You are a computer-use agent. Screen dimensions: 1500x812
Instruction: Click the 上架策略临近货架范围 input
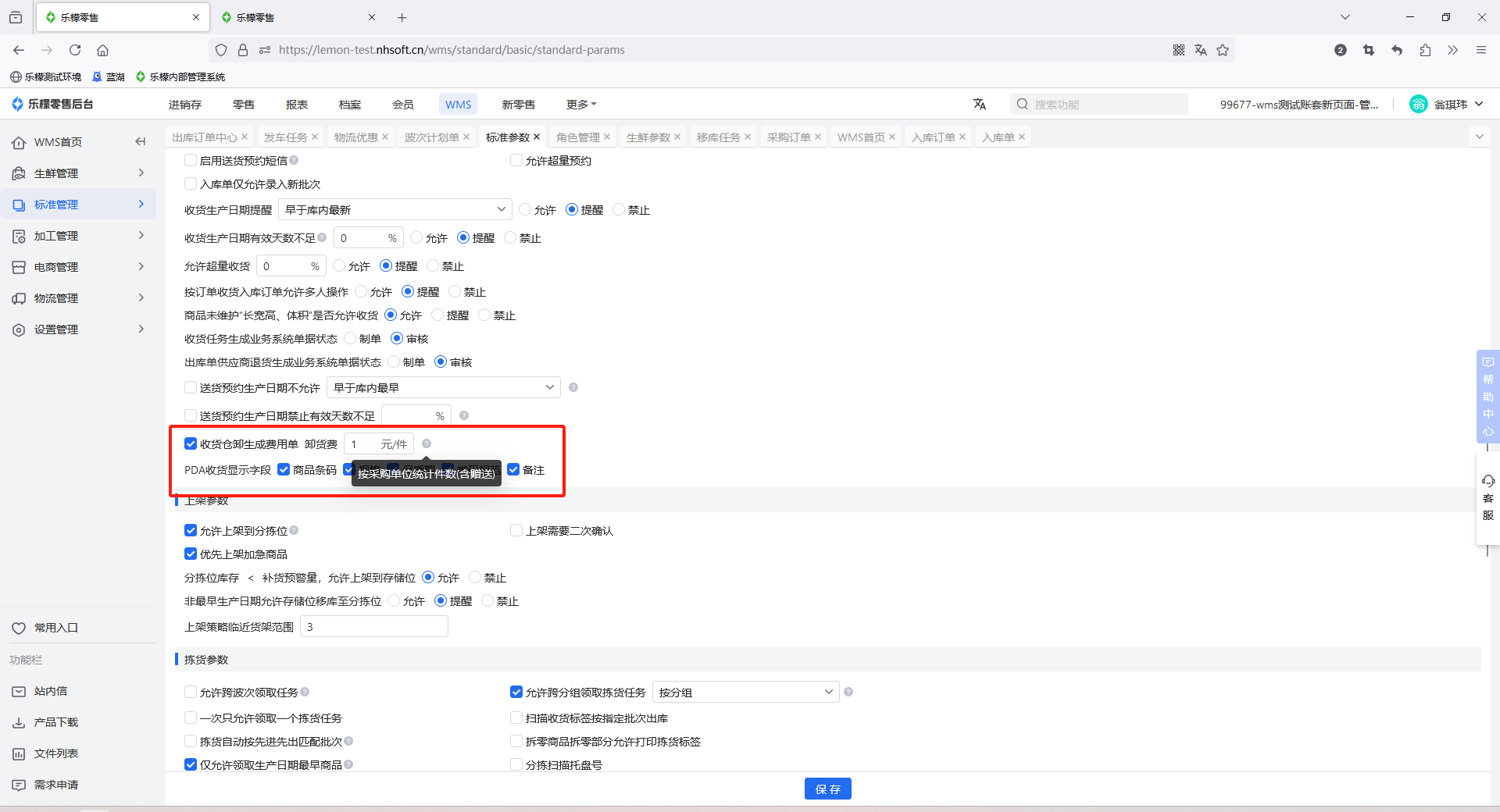374,626
